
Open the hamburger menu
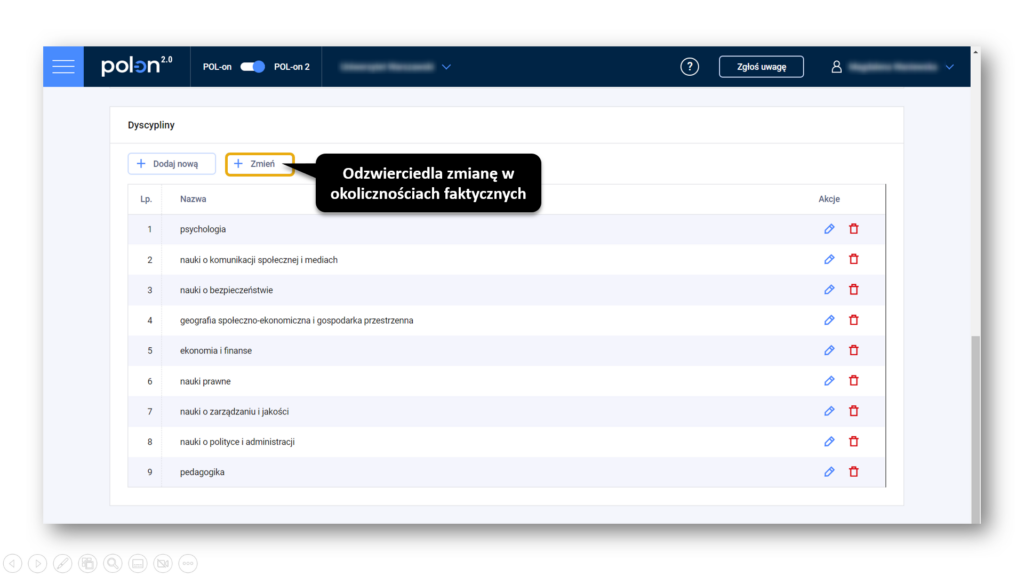tap(63, 67)
